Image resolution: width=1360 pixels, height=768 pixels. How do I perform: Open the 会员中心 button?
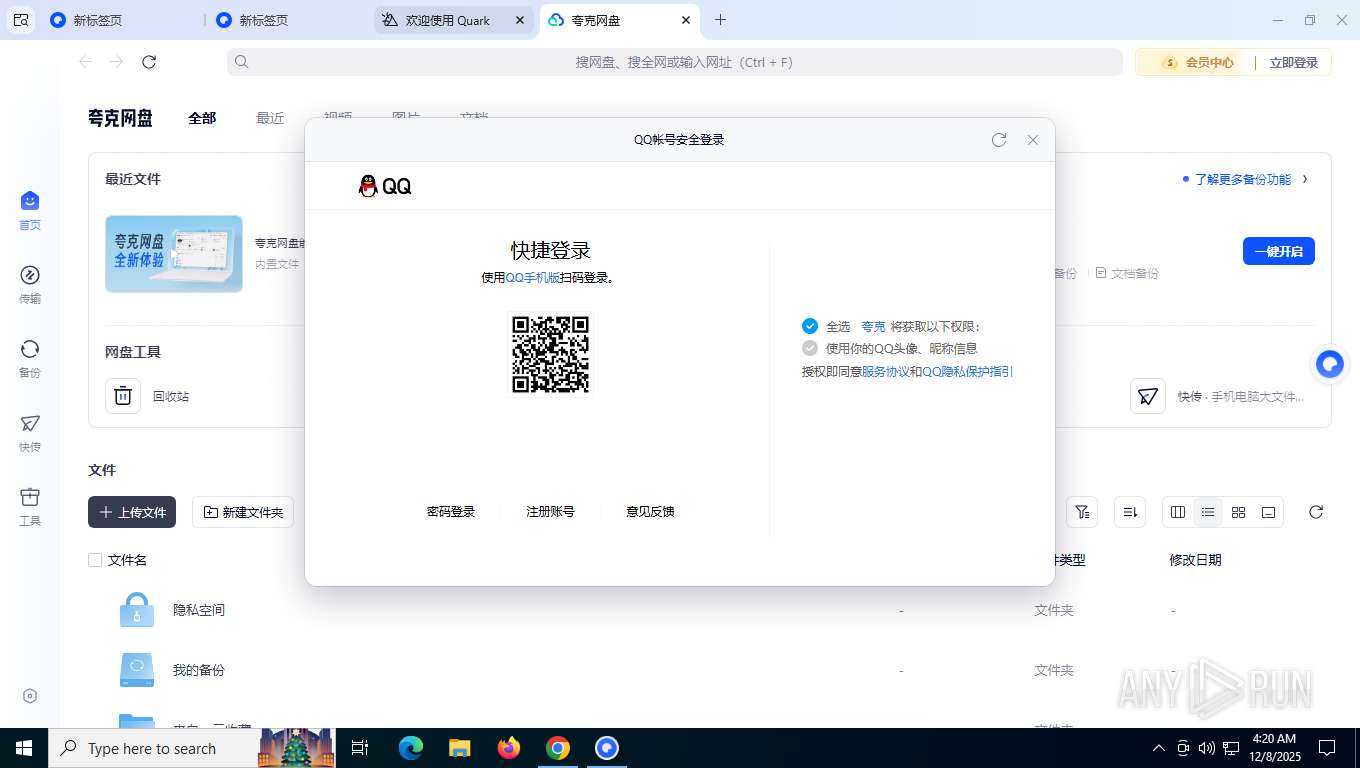[1199, 62]
